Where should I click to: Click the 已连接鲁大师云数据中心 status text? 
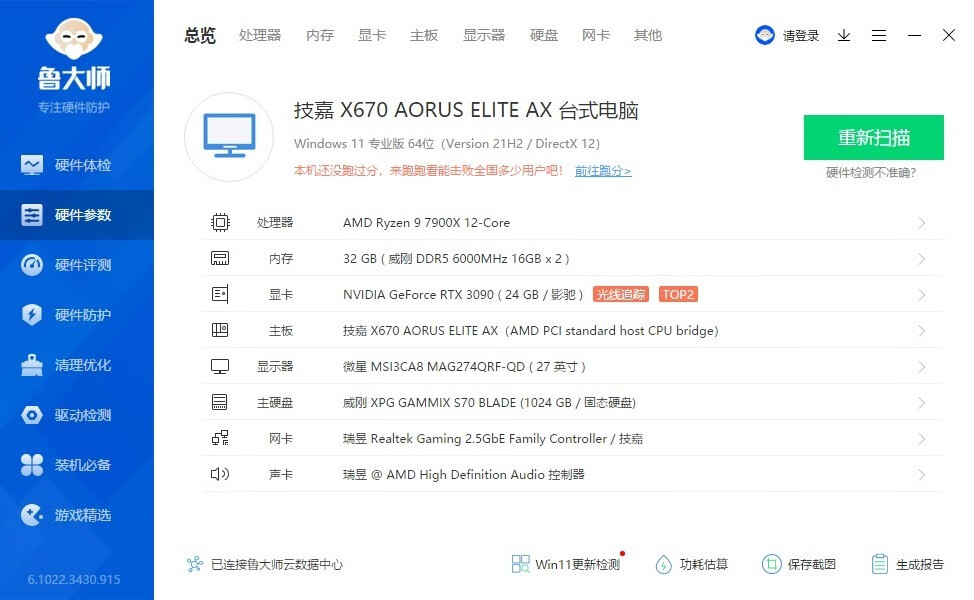point(277,564)
